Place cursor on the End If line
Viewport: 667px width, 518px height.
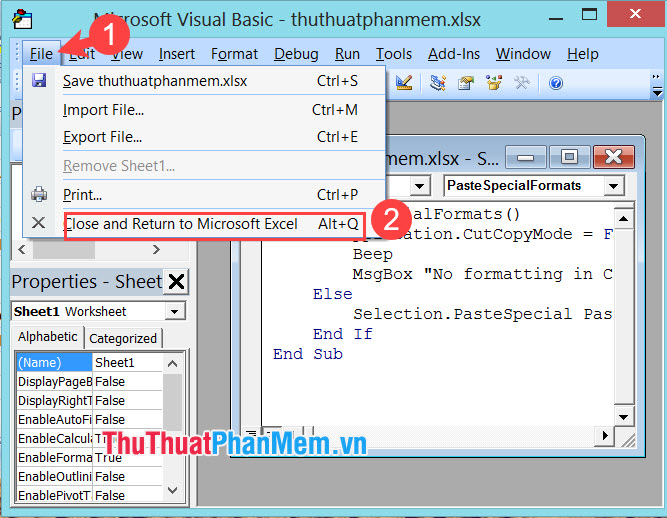[342, 334]
